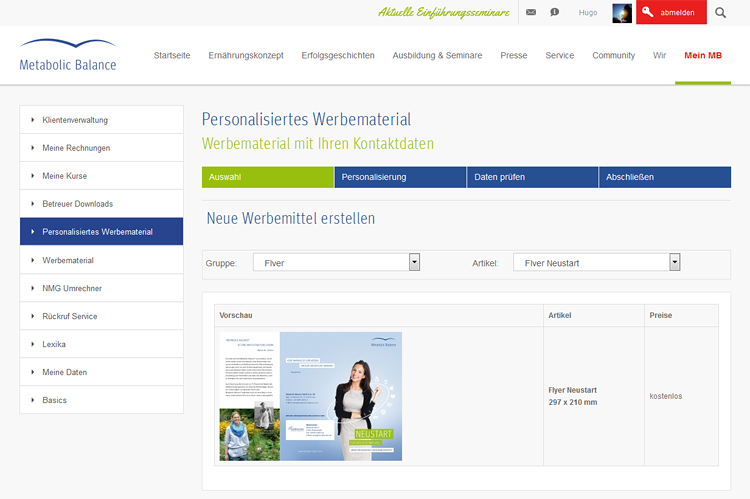Switch to the Personalisierung step tab

tap(400, 177)
